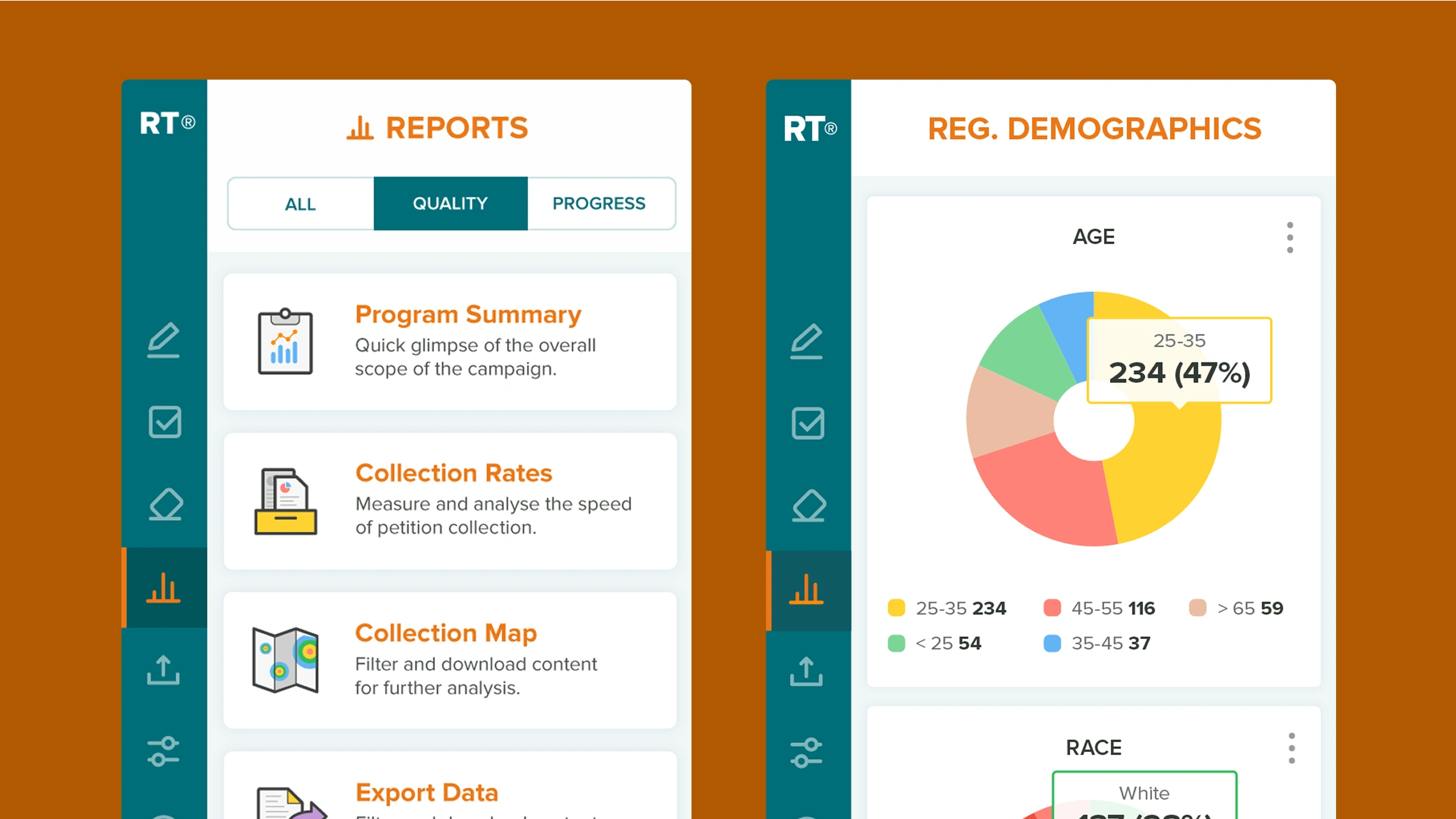Select the pencil icon in right panel sidebar
The image size is (1456, 819).
click(807, 341)
